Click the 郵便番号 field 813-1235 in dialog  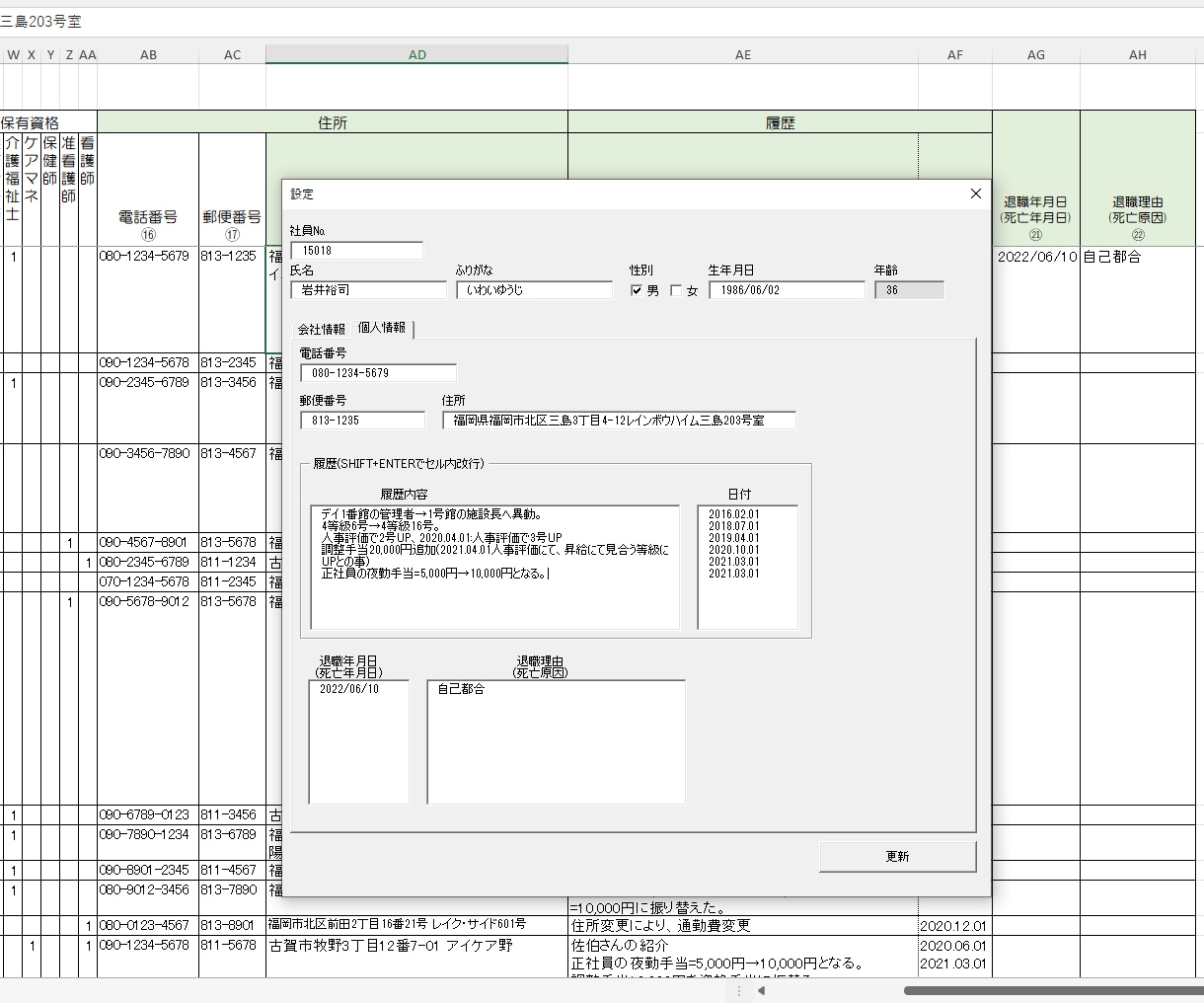click(x=362, y=421)
